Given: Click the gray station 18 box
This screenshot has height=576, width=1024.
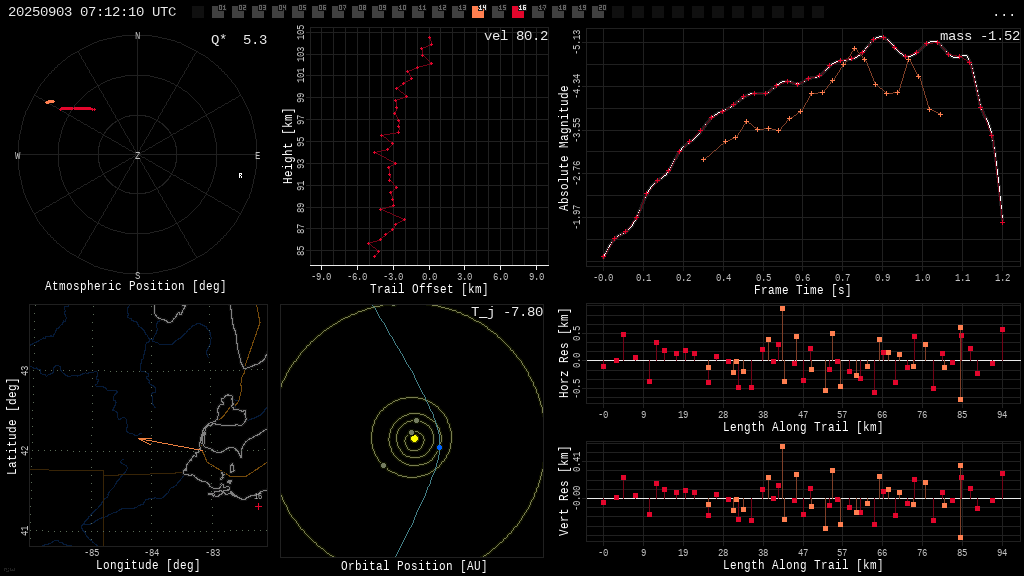Looking at the screenshot, I should pyautogui.click(x=558, y=11).
